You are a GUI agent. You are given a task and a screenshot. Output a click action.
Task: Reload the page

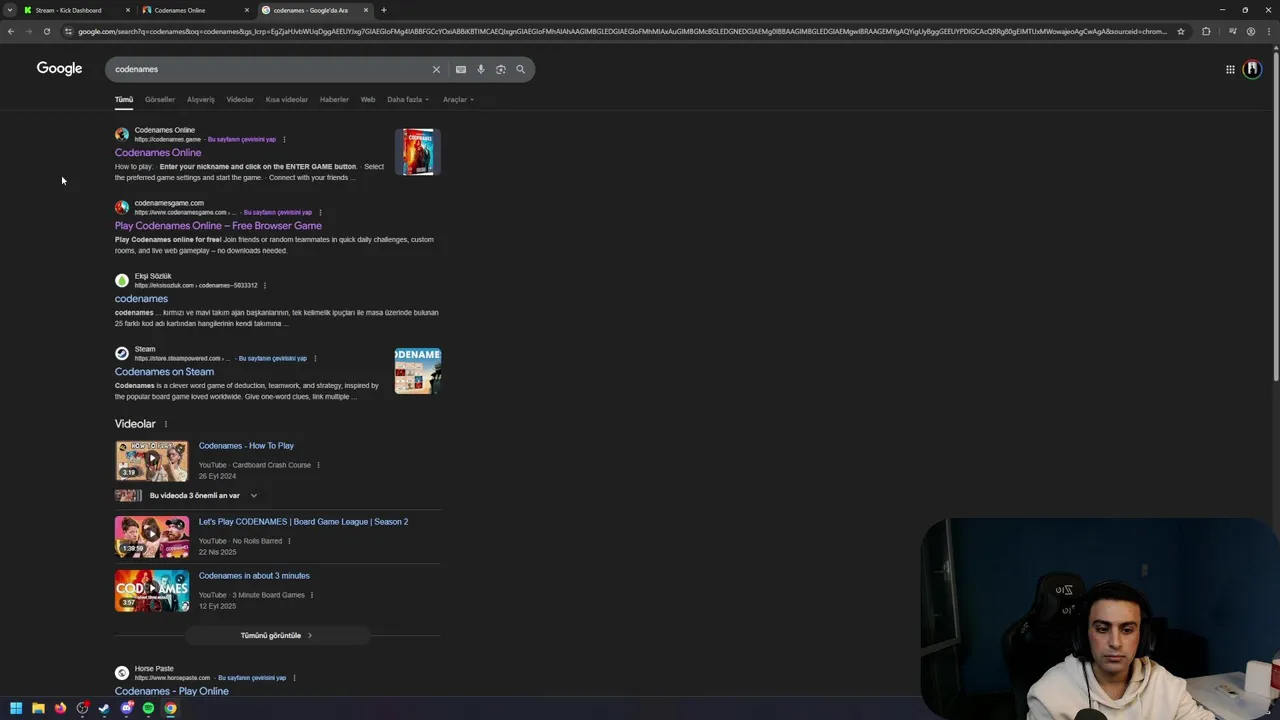(x=47, y=31)
